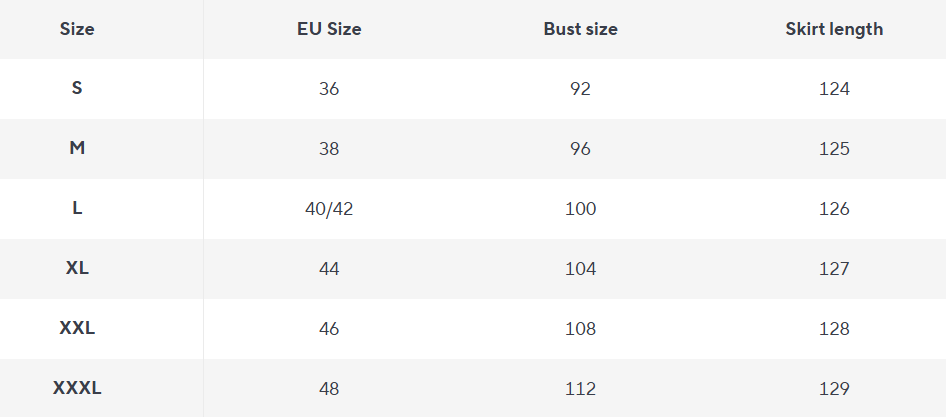Select the M size row label
946x417 pixels.
pyautogui.click(x=77, y=148)
